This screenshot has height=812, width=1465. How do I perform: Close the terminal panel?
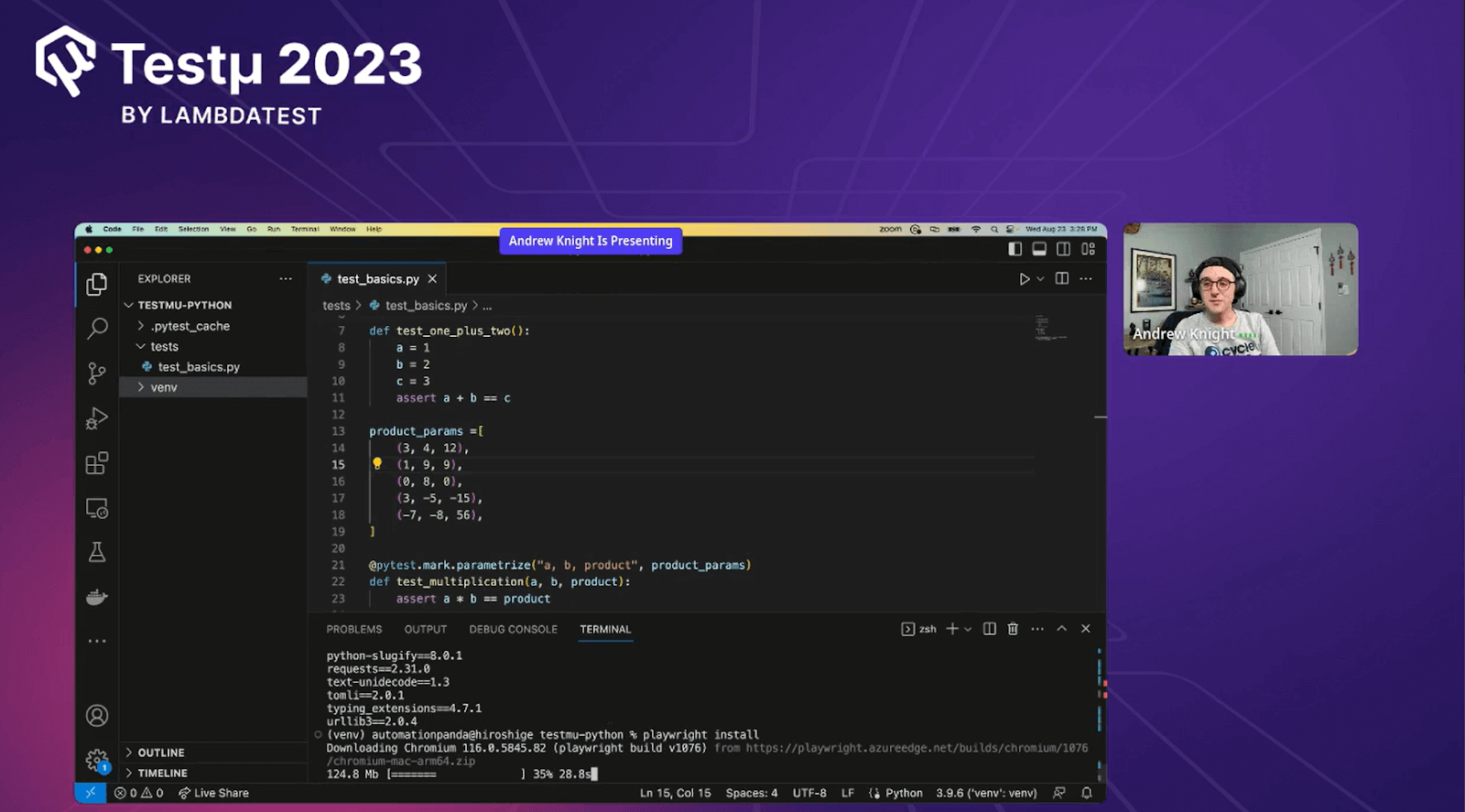[x=1086, y=629]
